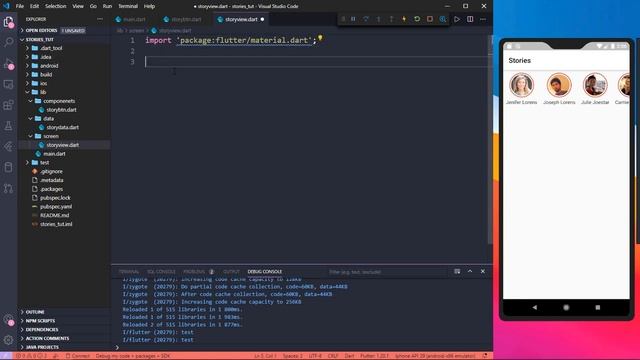
Task: Open the remote explorer icon in activity bar
Action: coord(9,84)
